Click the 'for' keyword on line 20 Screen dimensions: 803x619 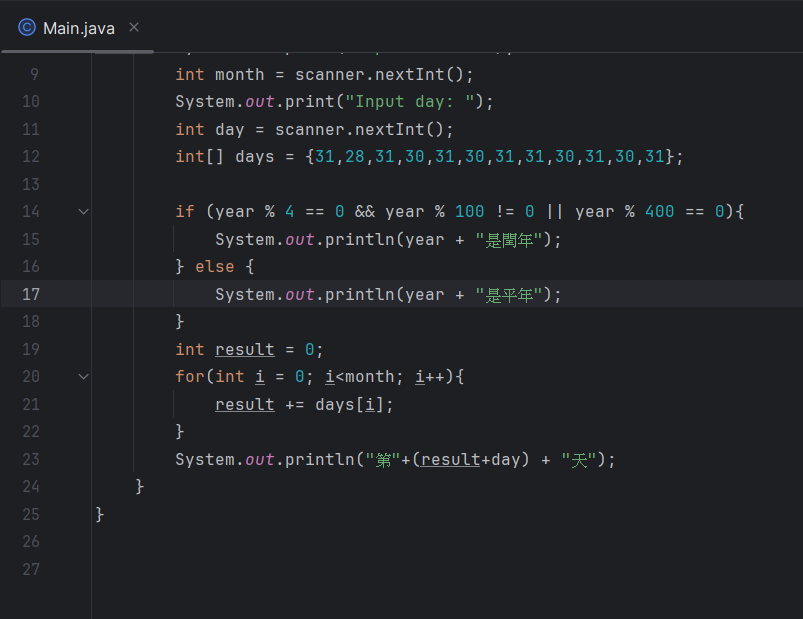190,377
